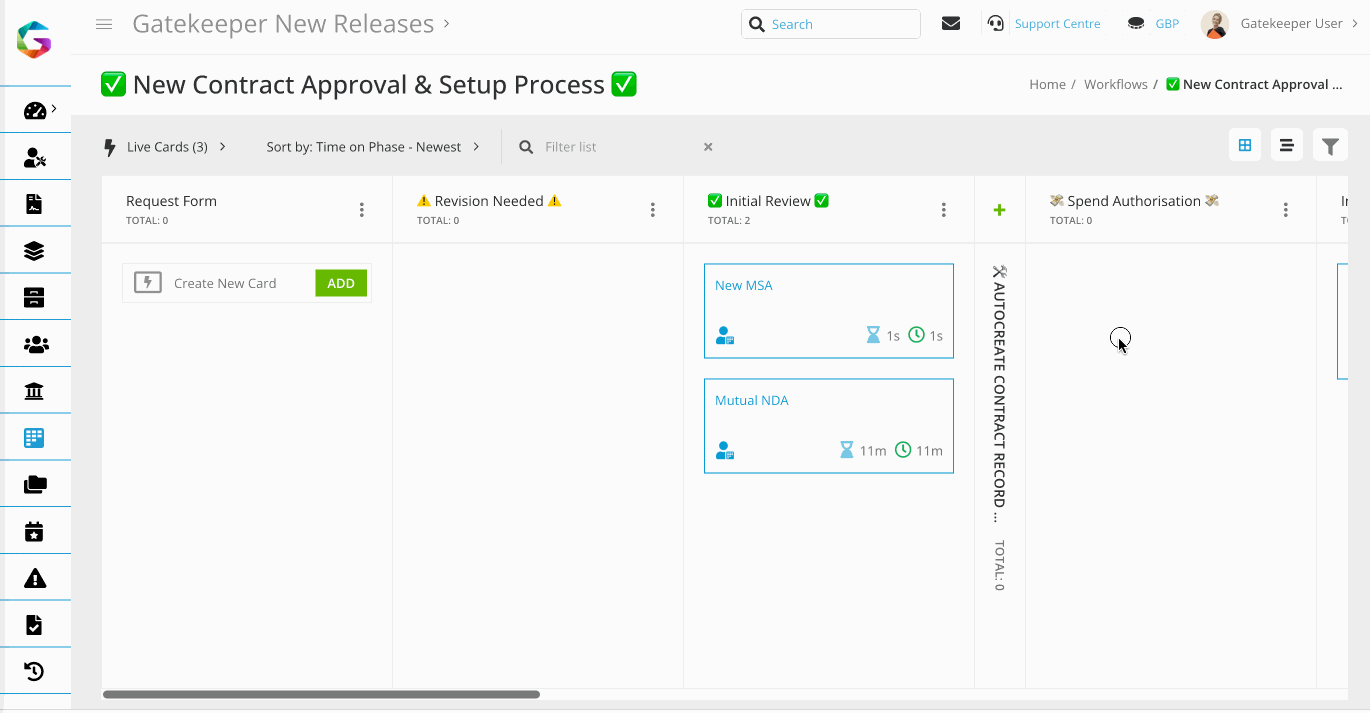Open the contracts document icon in sidebar

coord(34,203)
